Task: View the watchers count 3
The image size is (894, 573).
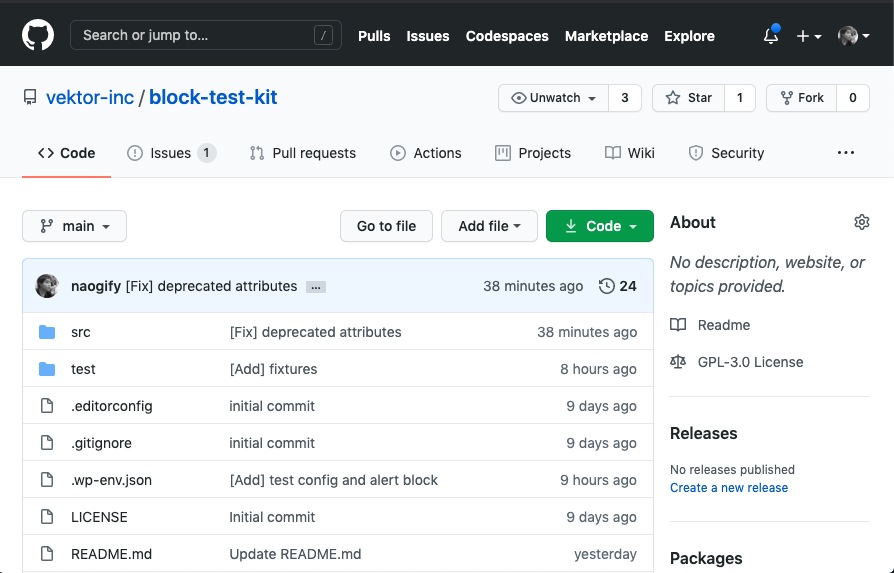Action: 625,98
